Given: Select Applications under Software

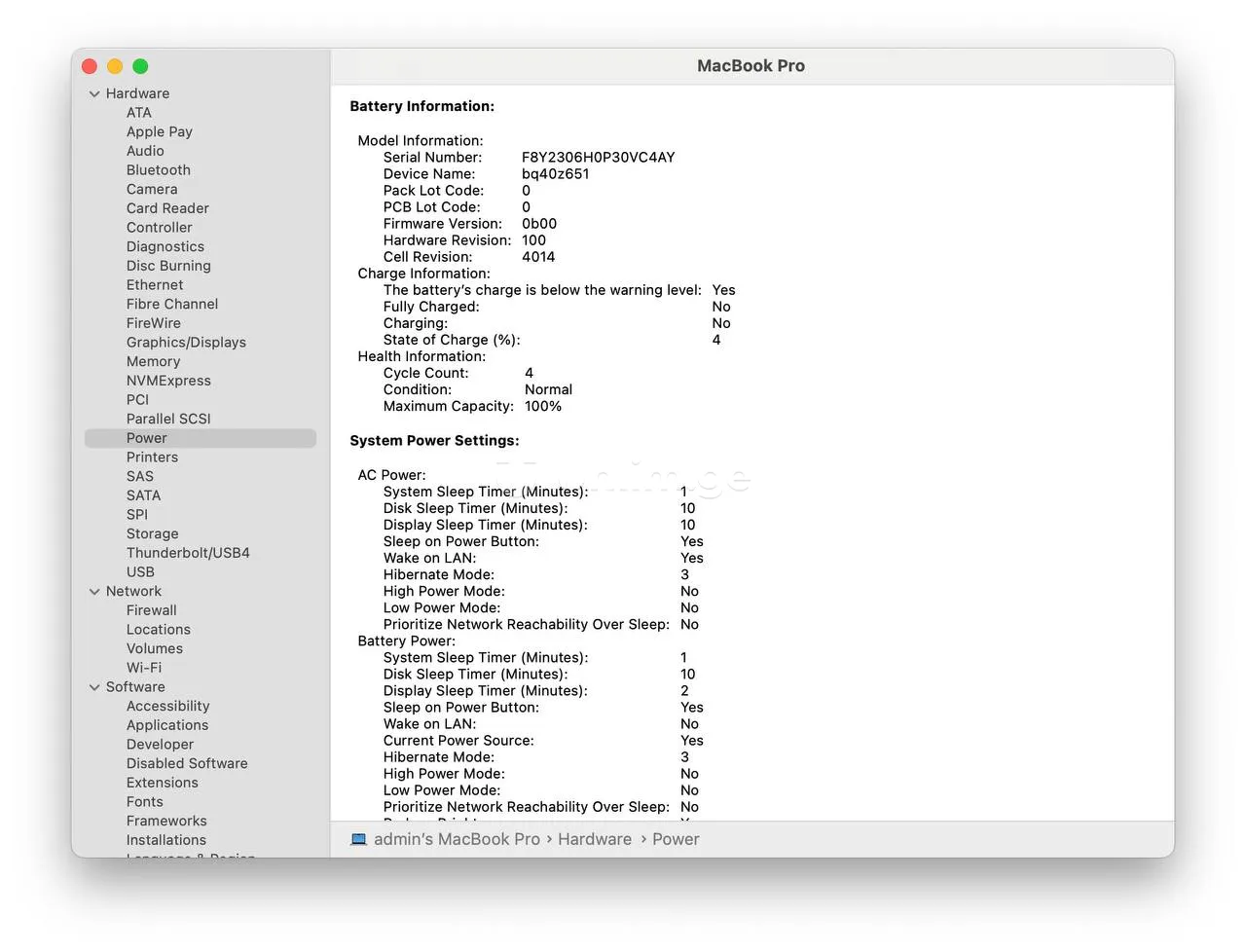Looking at the screenshot, I should (x=167, y=725).
